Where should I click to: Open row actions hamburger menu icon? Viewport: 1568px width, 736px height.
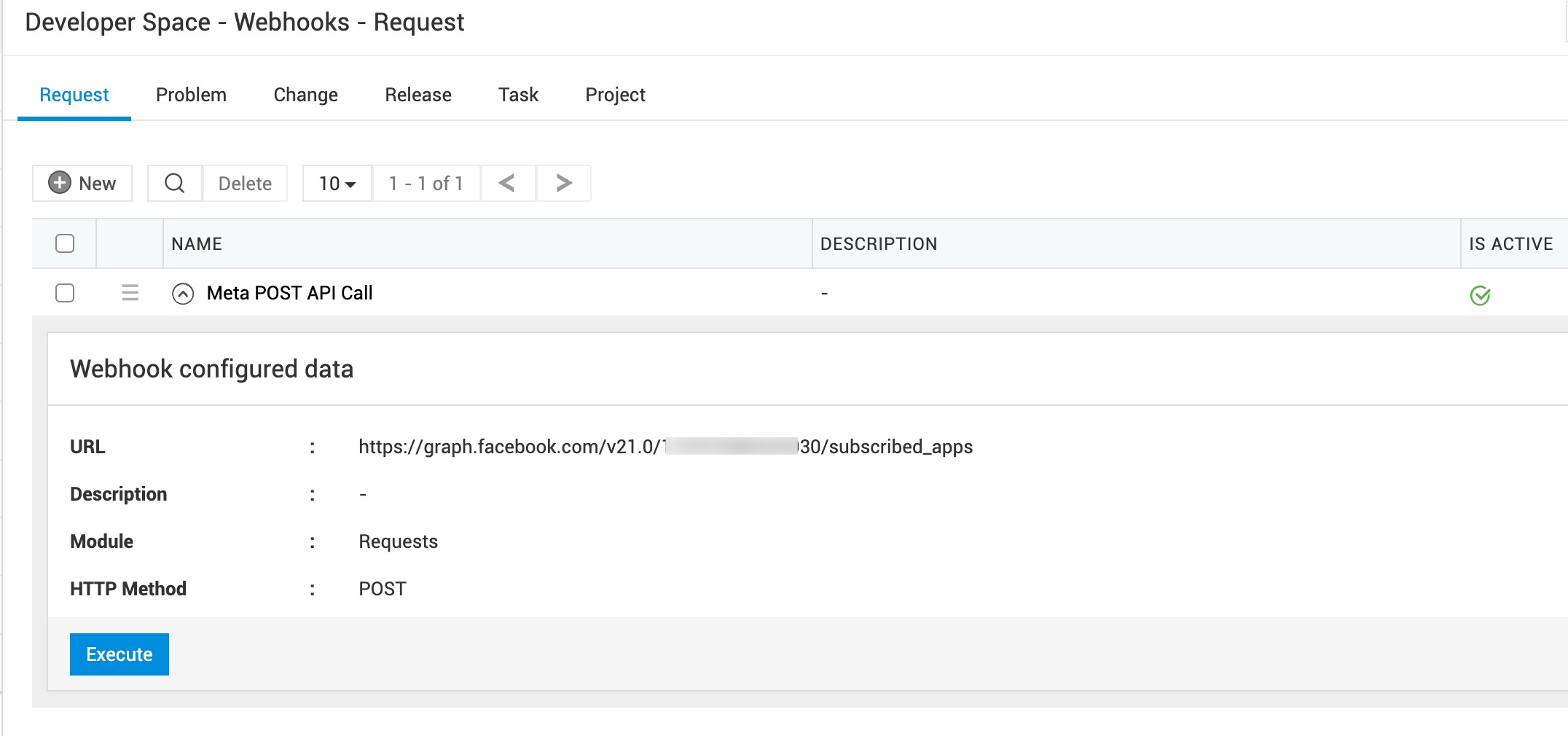click(x=130, y=293)
